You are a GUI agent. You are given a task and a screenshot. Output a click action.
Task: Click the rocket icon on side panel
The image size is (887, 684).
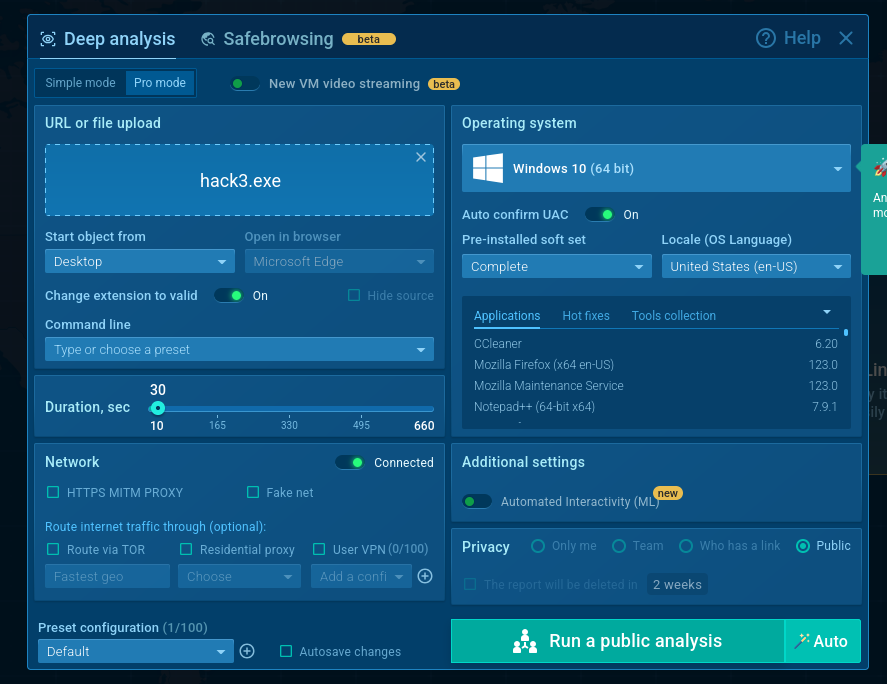click(880, 167)
